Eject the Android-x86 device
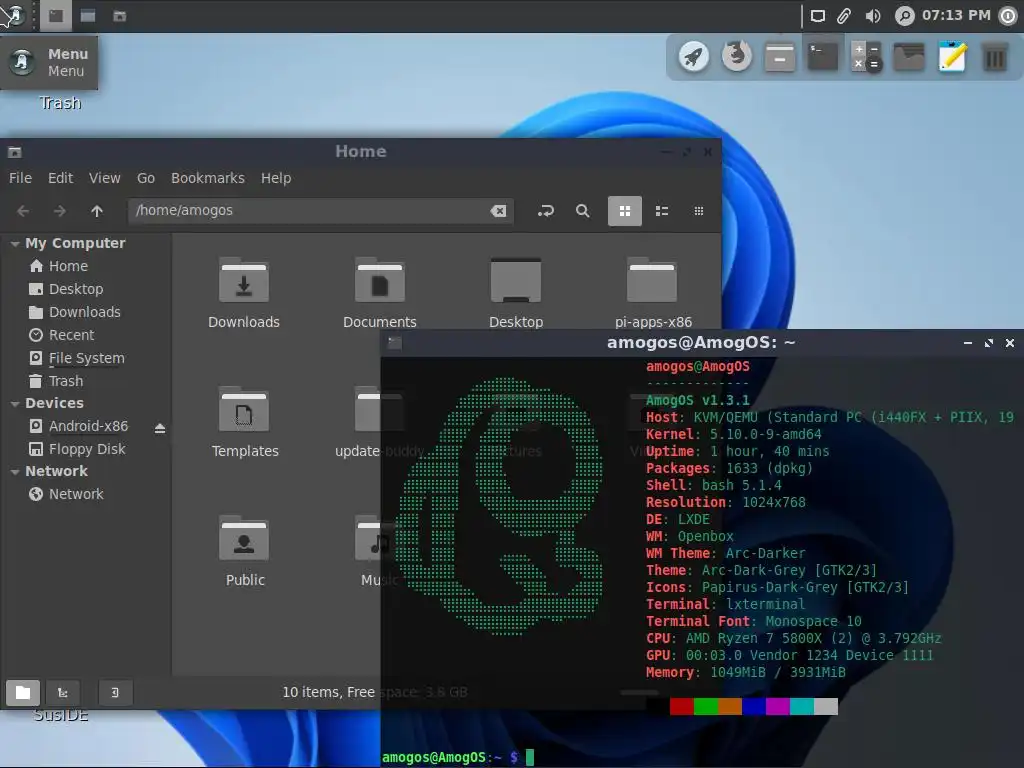The height and width of the screenshot is (768, 1024). [x=160, y=428]
